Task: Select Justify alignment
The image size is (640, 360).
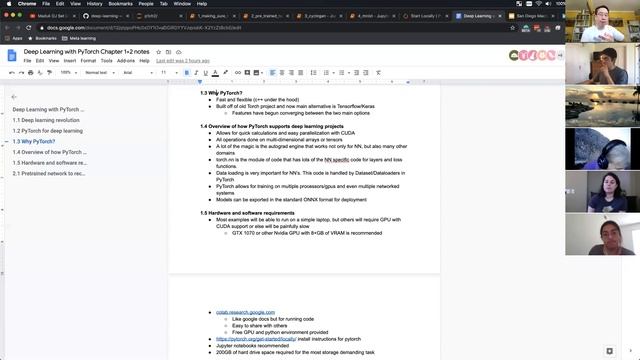Action: coord(301,73)
